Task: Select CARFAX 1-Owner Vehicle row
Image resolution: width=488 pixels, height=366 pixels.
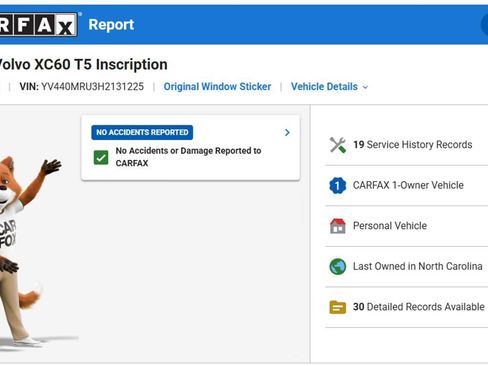Action: coord(407,185)
